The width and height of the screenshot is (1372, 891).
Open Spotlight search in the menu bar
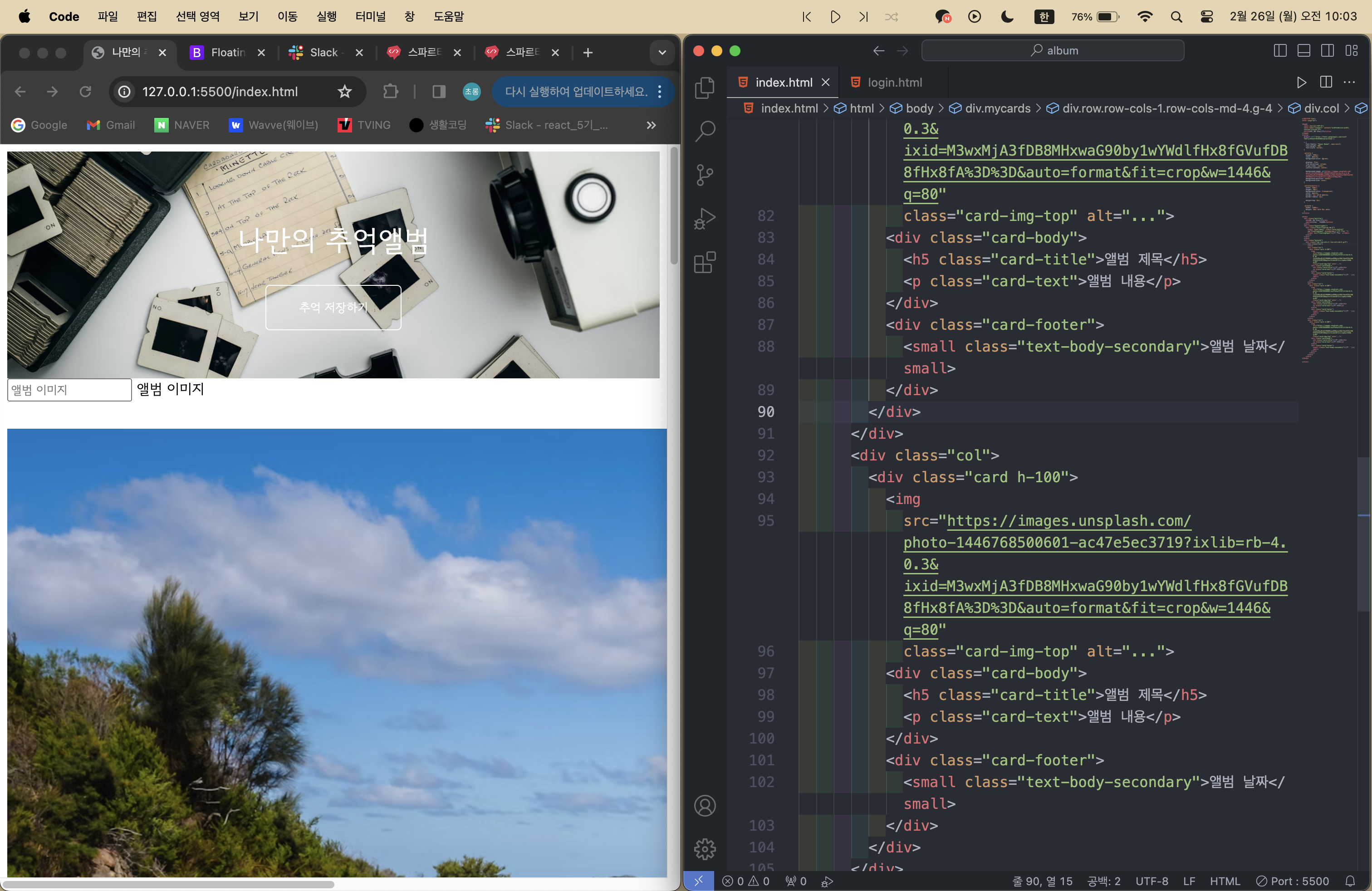[x=1176, y=17]
